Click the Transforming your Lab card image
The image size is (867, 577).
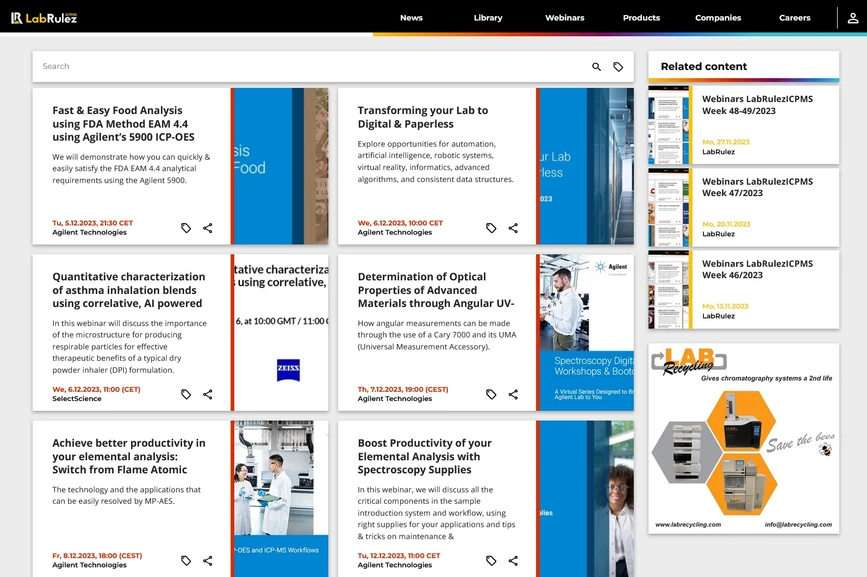(x=587, y=166)
